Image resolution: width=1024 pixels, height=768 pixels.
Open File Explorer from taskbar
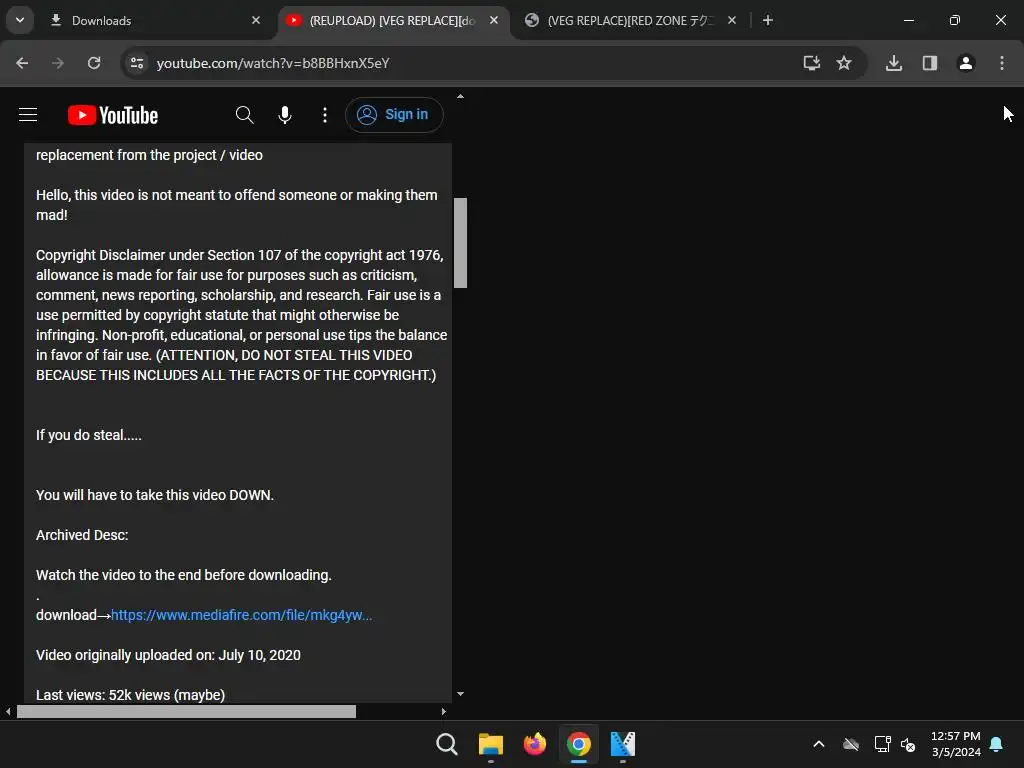(x=490, y=744)
